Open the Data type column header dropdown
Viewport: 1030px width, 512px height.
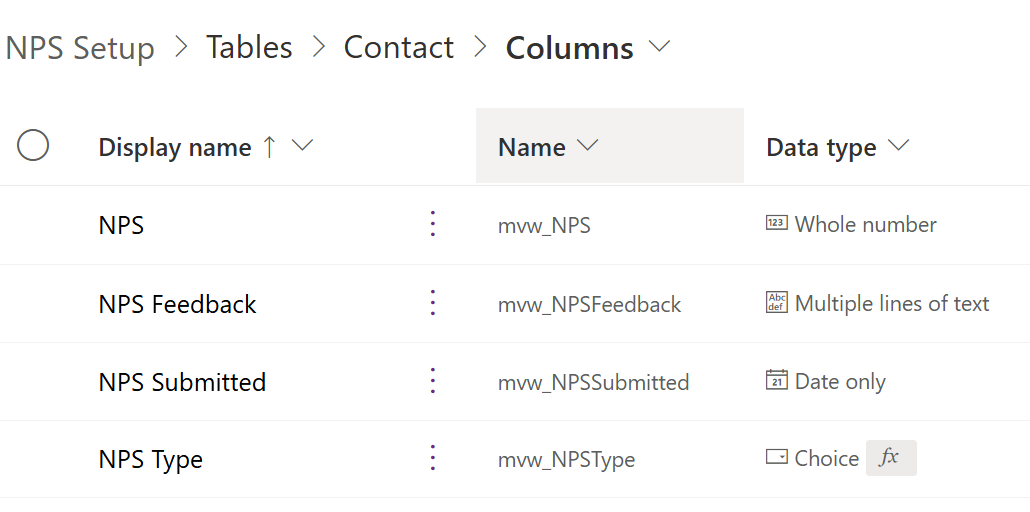tap(898, 146)
